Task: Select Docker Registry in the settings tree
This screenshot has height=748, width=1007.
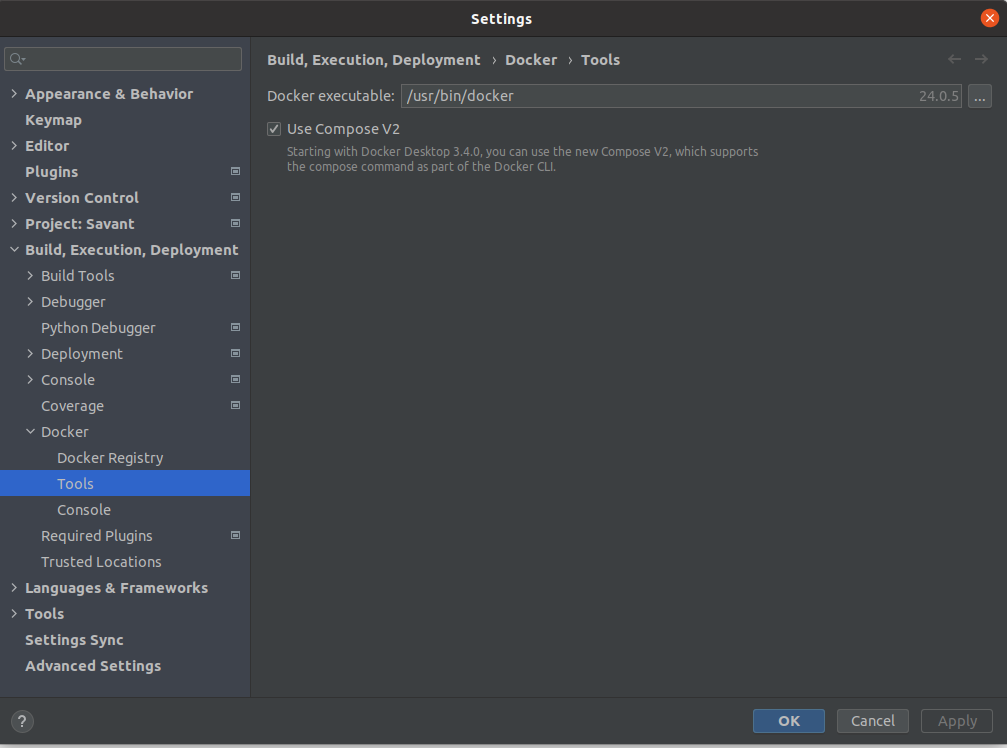Action: pyautogui.click(x=110, y=458)
